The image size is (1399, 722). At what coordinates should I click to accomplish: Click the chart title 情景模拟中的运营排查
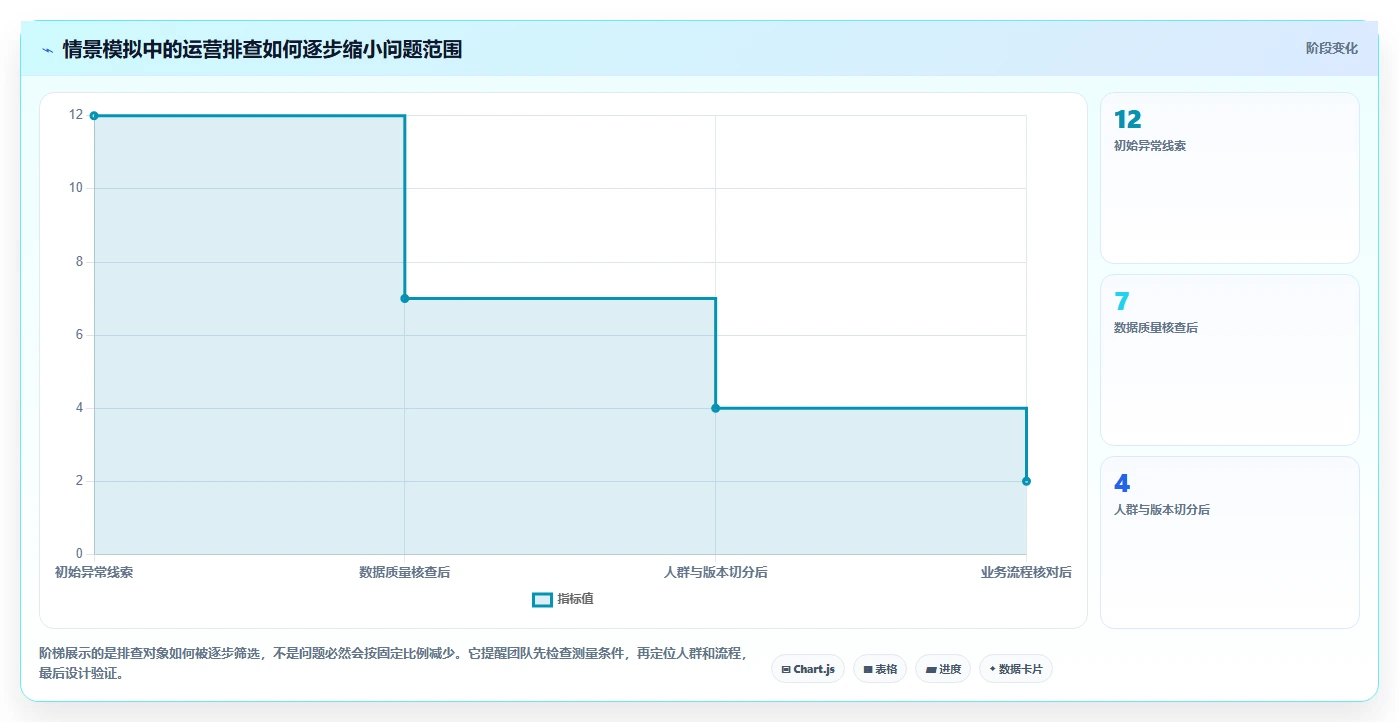pyautogui.click(x=262, y=50)
